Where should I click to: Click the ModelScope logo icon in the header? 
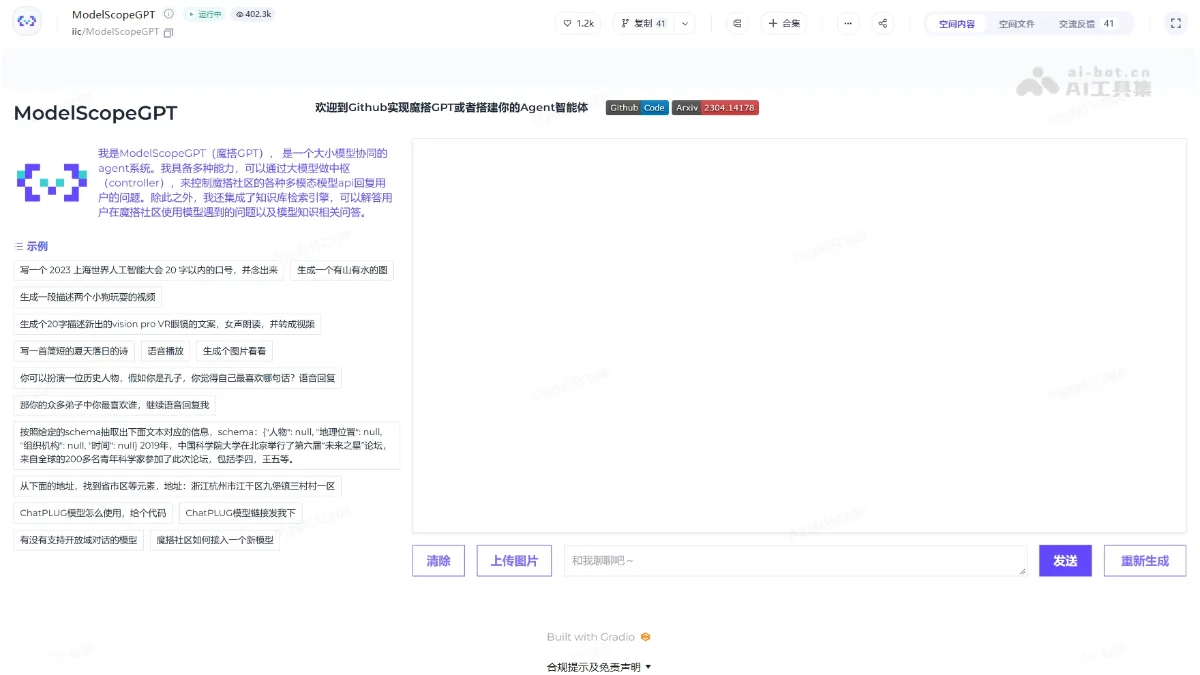(27, 21)
